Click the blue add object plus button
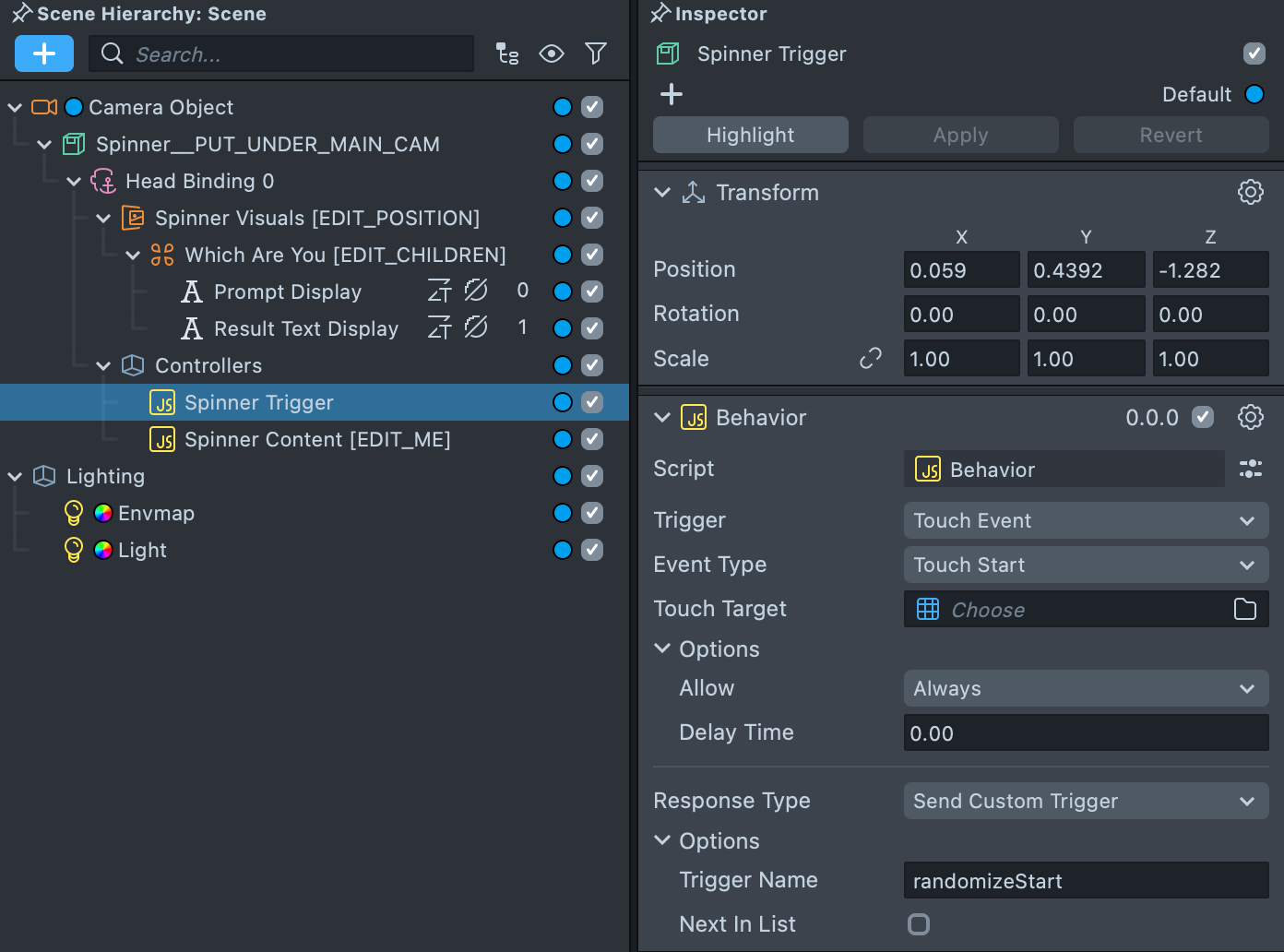Image resolution: width=1284 pixels, height=952 pixels. [x=44, y=54]
